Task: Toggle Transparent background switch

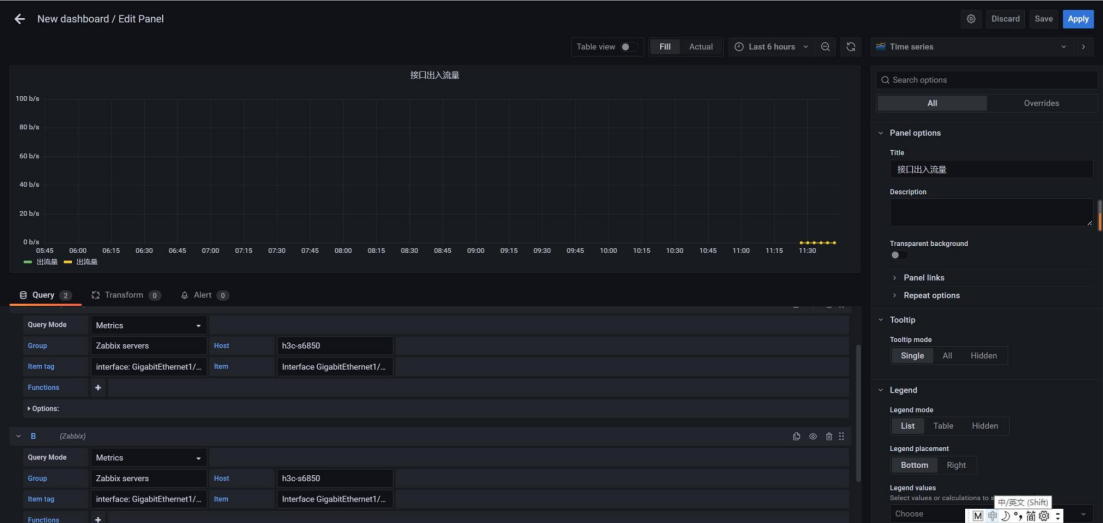Action: pos(898,255)
